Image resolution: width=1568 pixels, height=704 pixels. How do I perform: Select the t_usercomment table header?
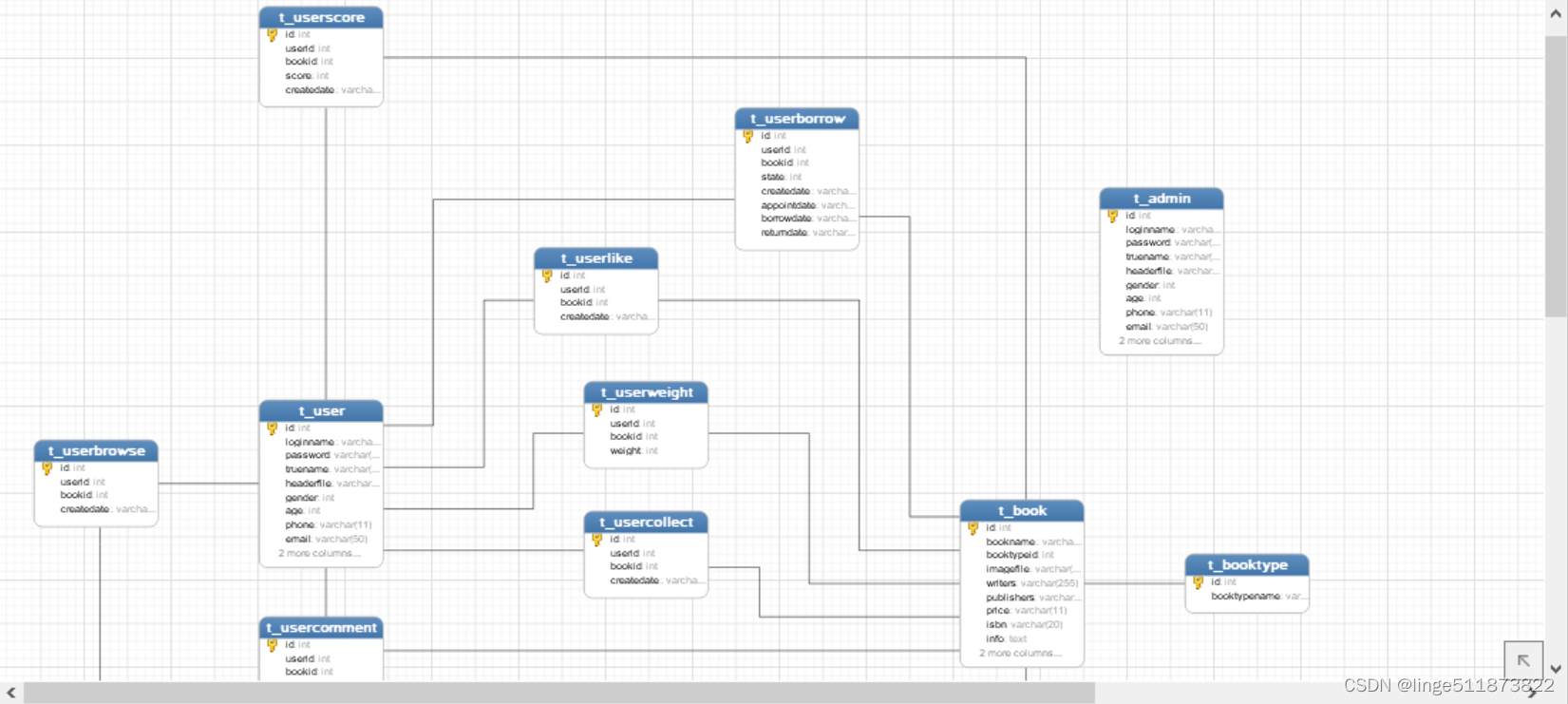(x=321, y=628)
